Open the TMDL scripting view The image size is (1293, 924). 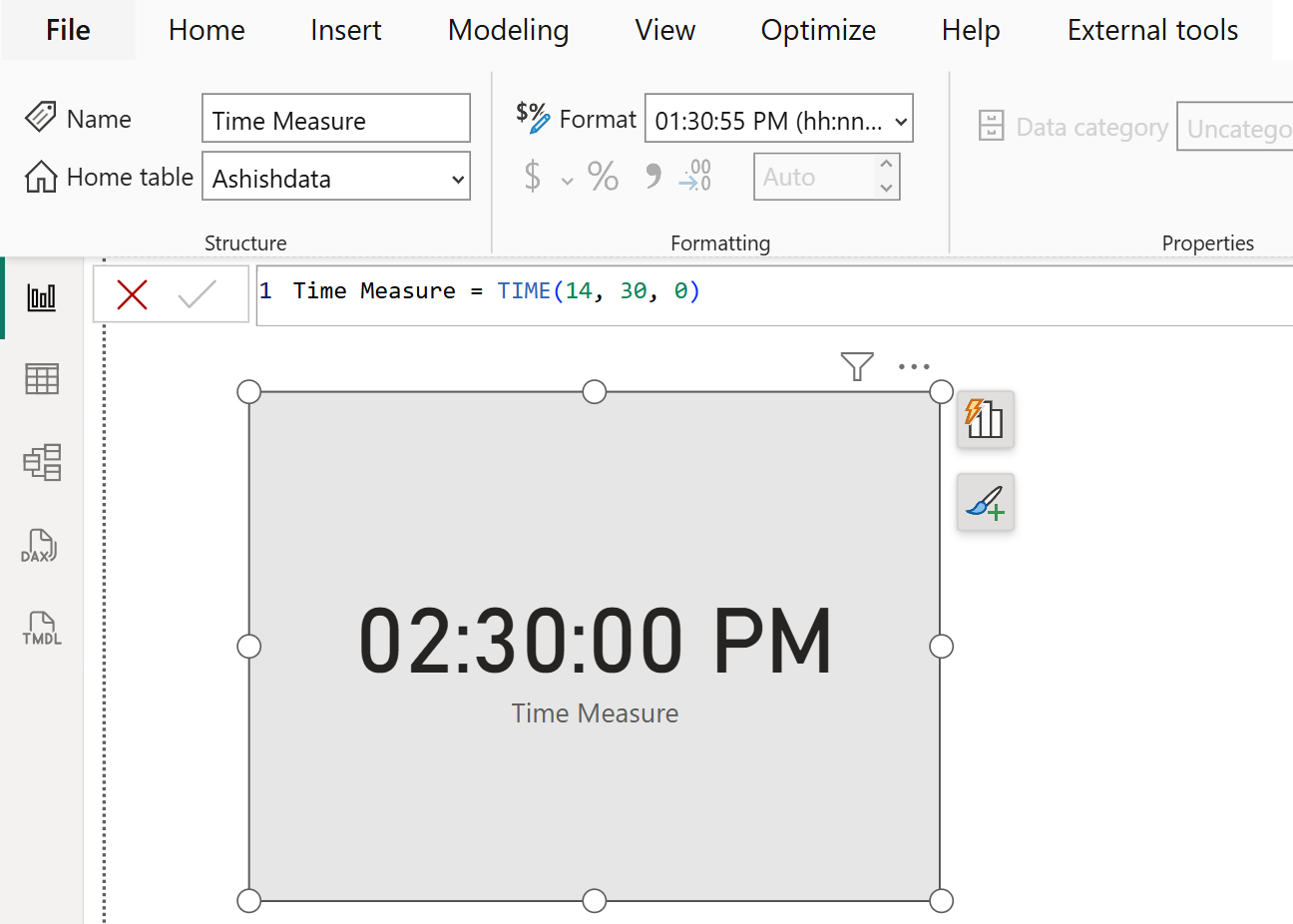[41, 629]
